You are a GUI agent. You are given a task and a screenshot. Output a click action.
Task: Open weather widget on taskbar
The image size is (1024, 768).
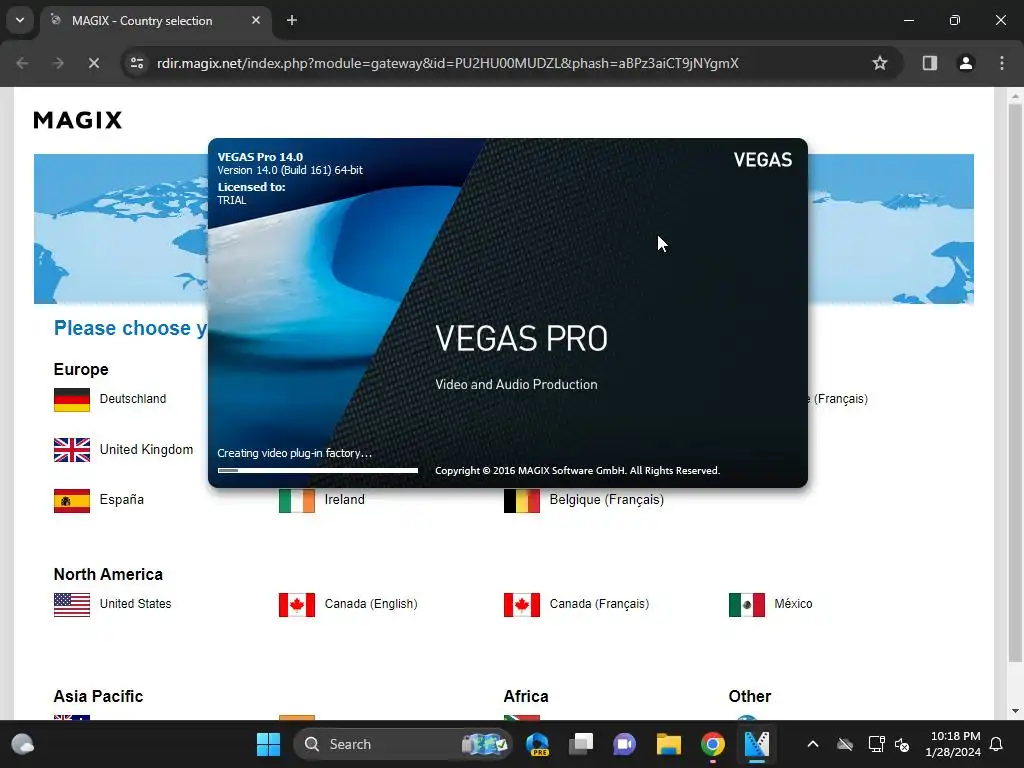pyautogui.click(x=23, y=744)
